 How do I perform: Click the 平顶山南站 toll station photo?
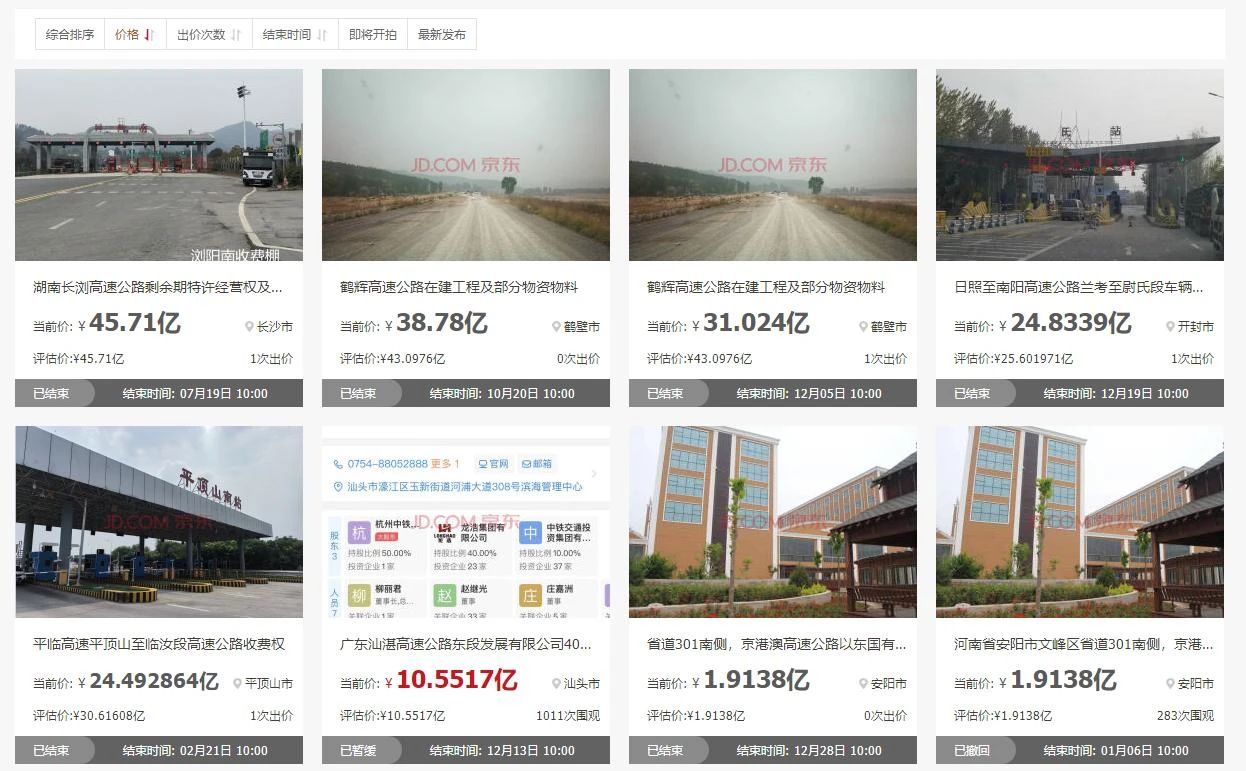159,522
